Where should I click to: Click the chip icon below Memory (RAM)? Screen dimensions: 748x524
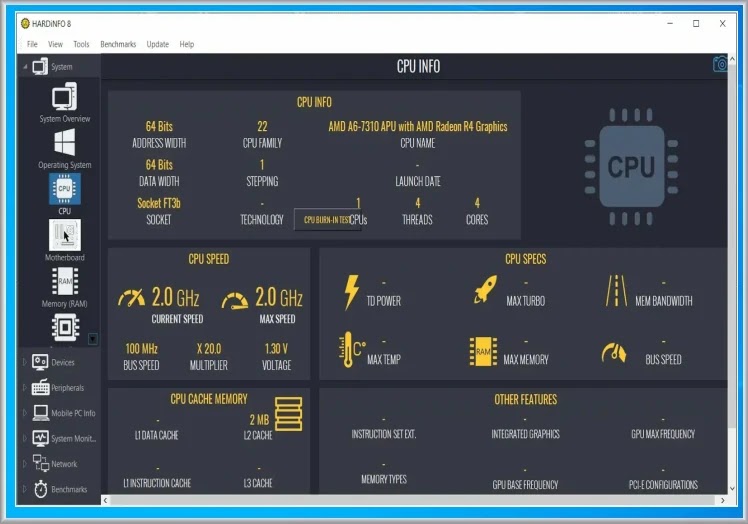(x=65, y=327)
